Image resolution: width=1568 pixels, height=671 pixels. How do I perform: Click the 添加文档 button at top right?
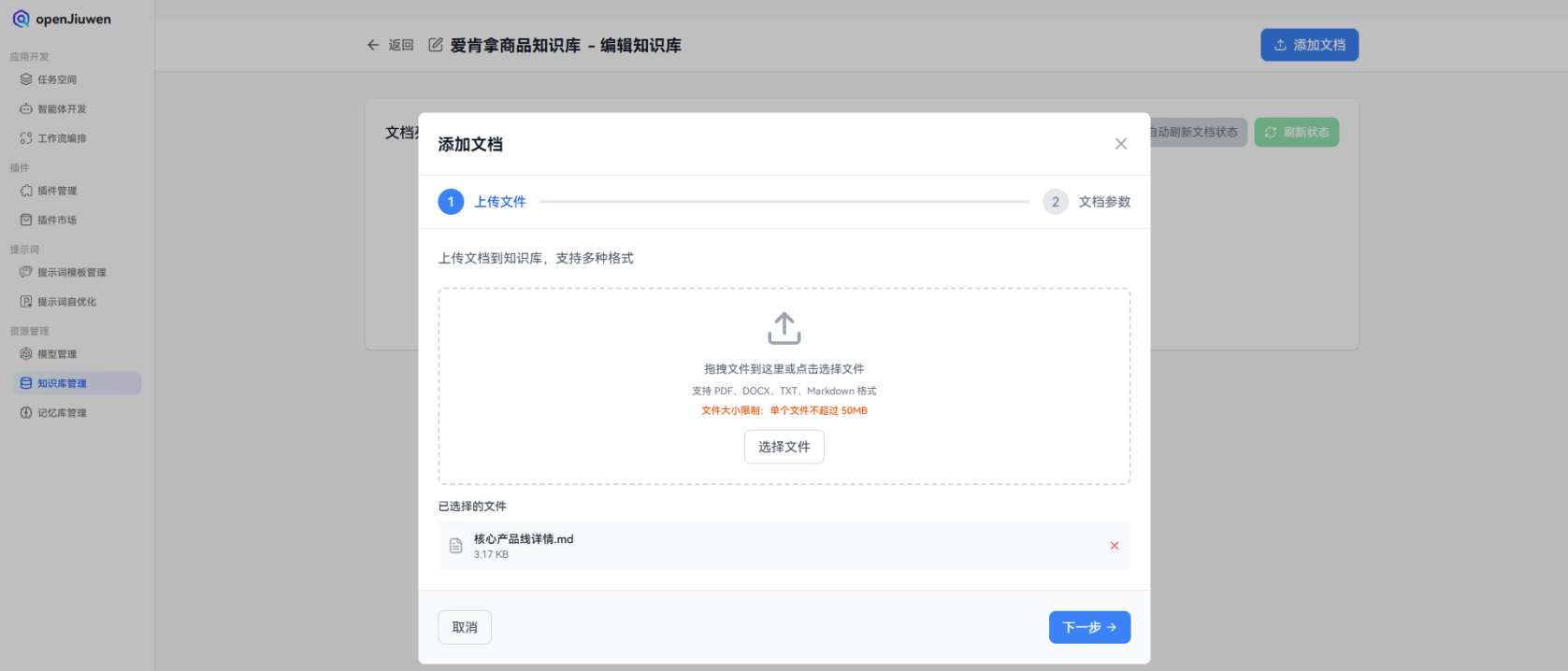click(1309, 45)
